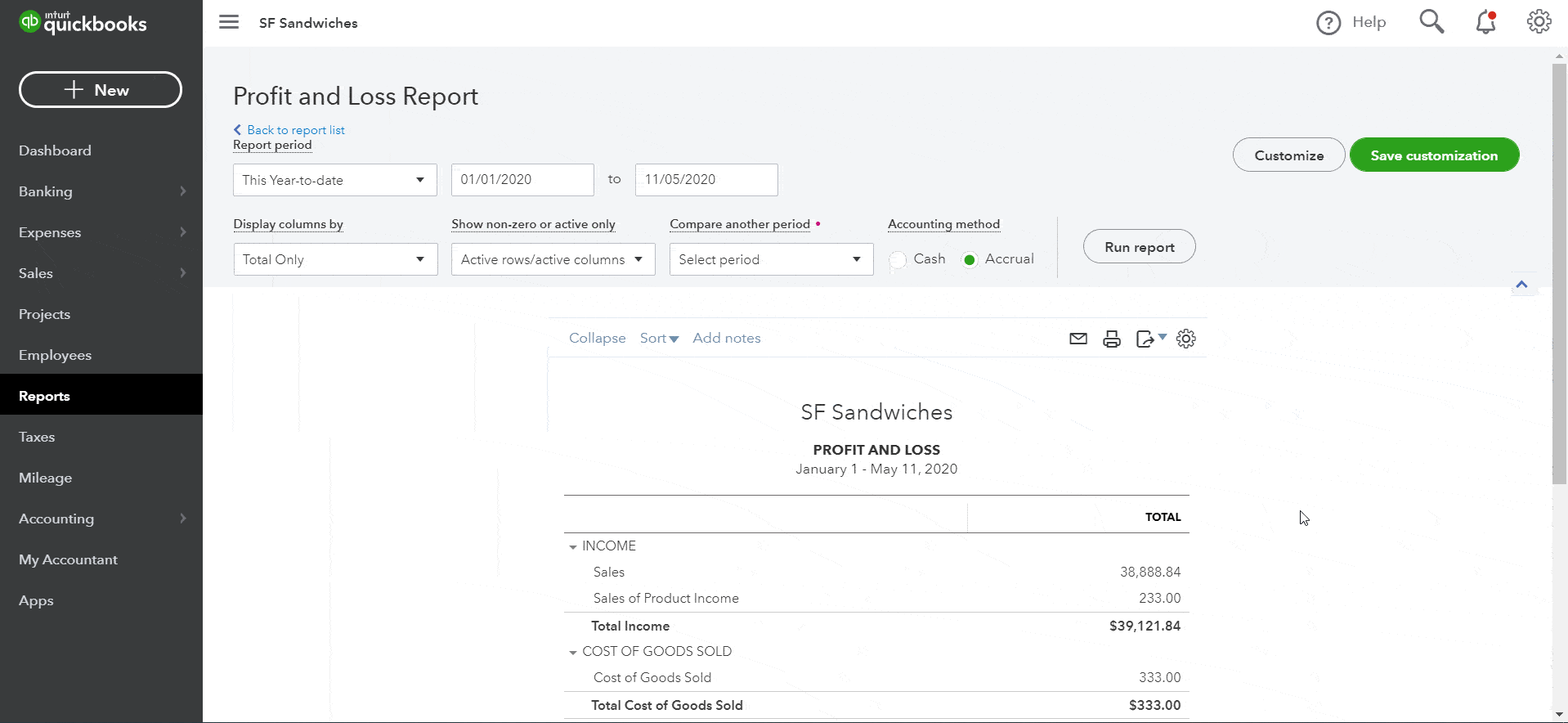
Task: Click the start date field 01/01/2020
Action: point(522,180)
